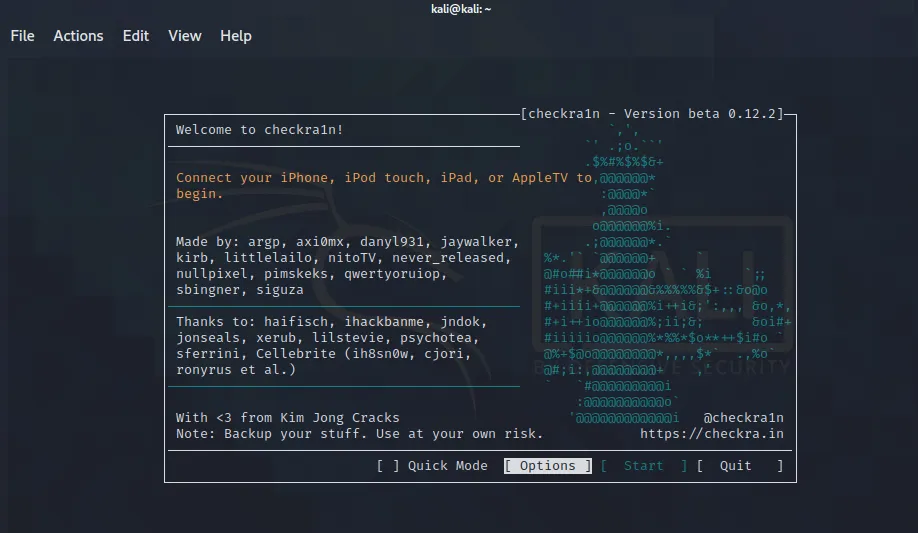
Task: Click the "Thanks to: haifisch" line
Action: click(331, 322)
